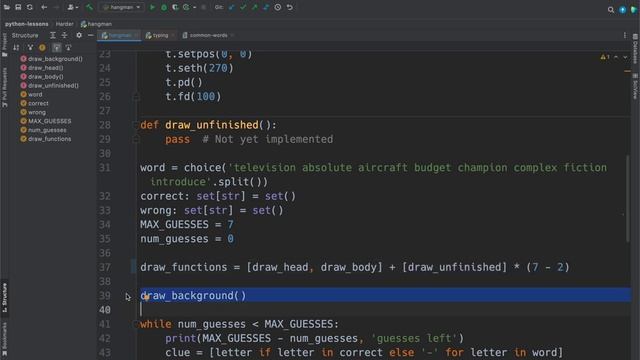Open the Profile run options dropdown arrow
Screen dimensions: 640x360
click(195, 7)
